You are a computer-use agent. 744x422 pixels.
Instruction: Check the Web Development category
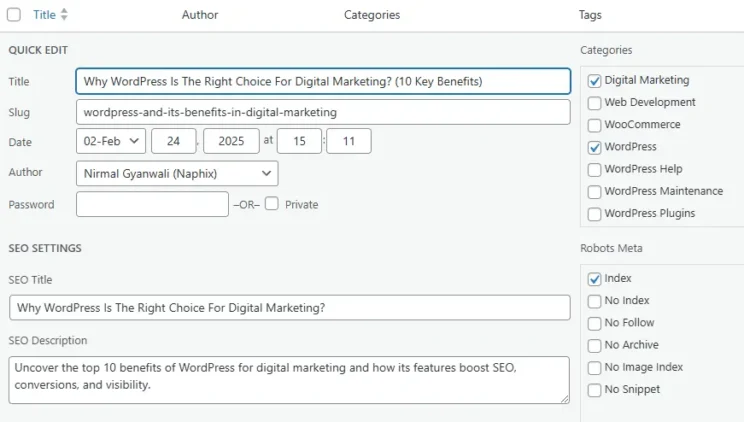594,103
